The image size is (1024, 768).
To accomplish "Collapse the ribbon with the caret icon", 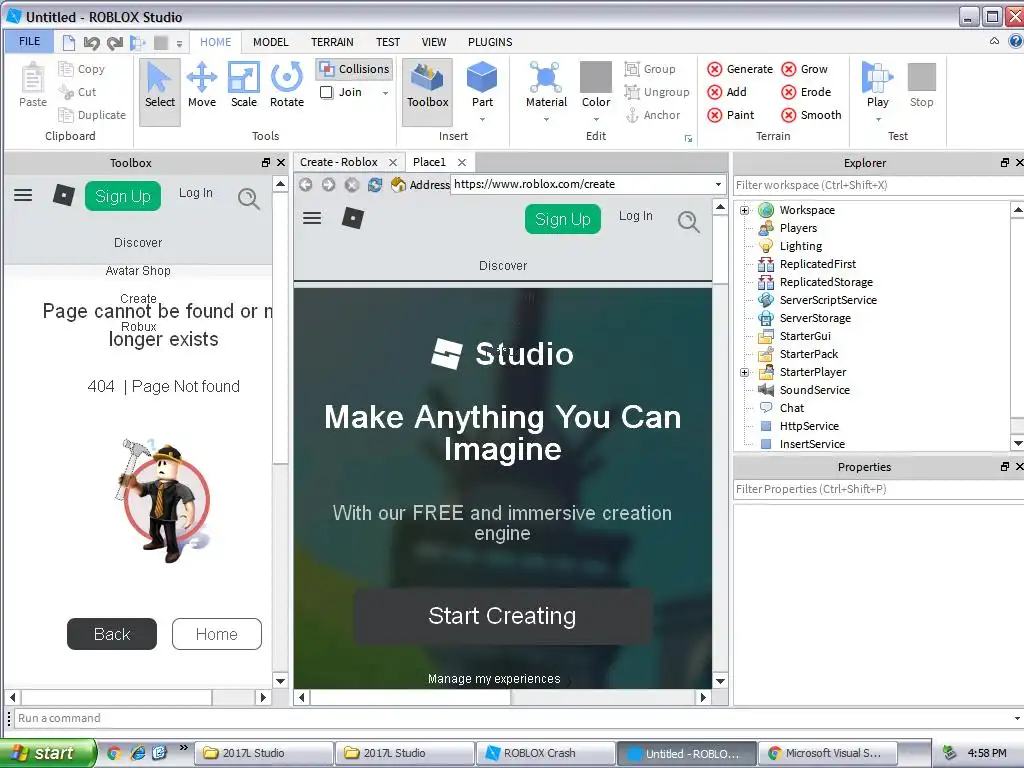I will [994, 41].
